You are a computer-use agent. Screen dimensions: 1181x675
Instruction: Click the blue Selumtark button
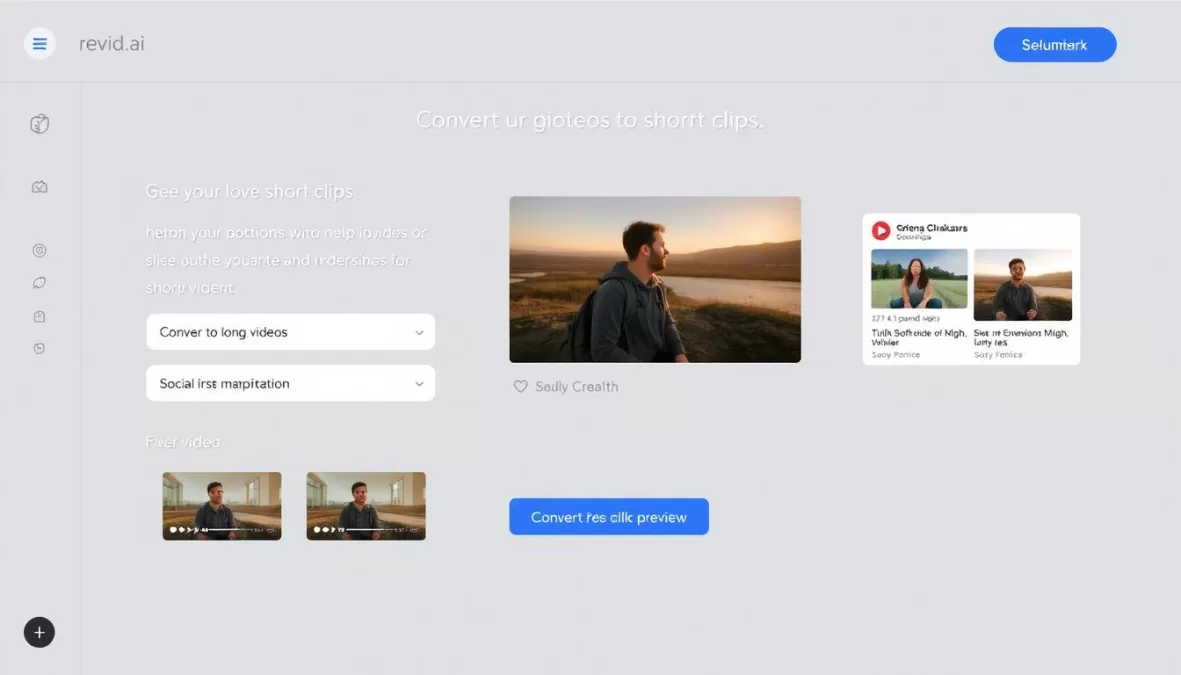click(x=1054, y=44)
